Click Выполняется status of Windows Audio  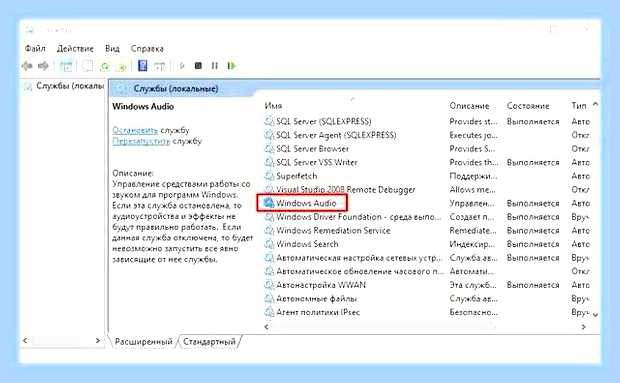pyautogui.click(x=533, y=204)
